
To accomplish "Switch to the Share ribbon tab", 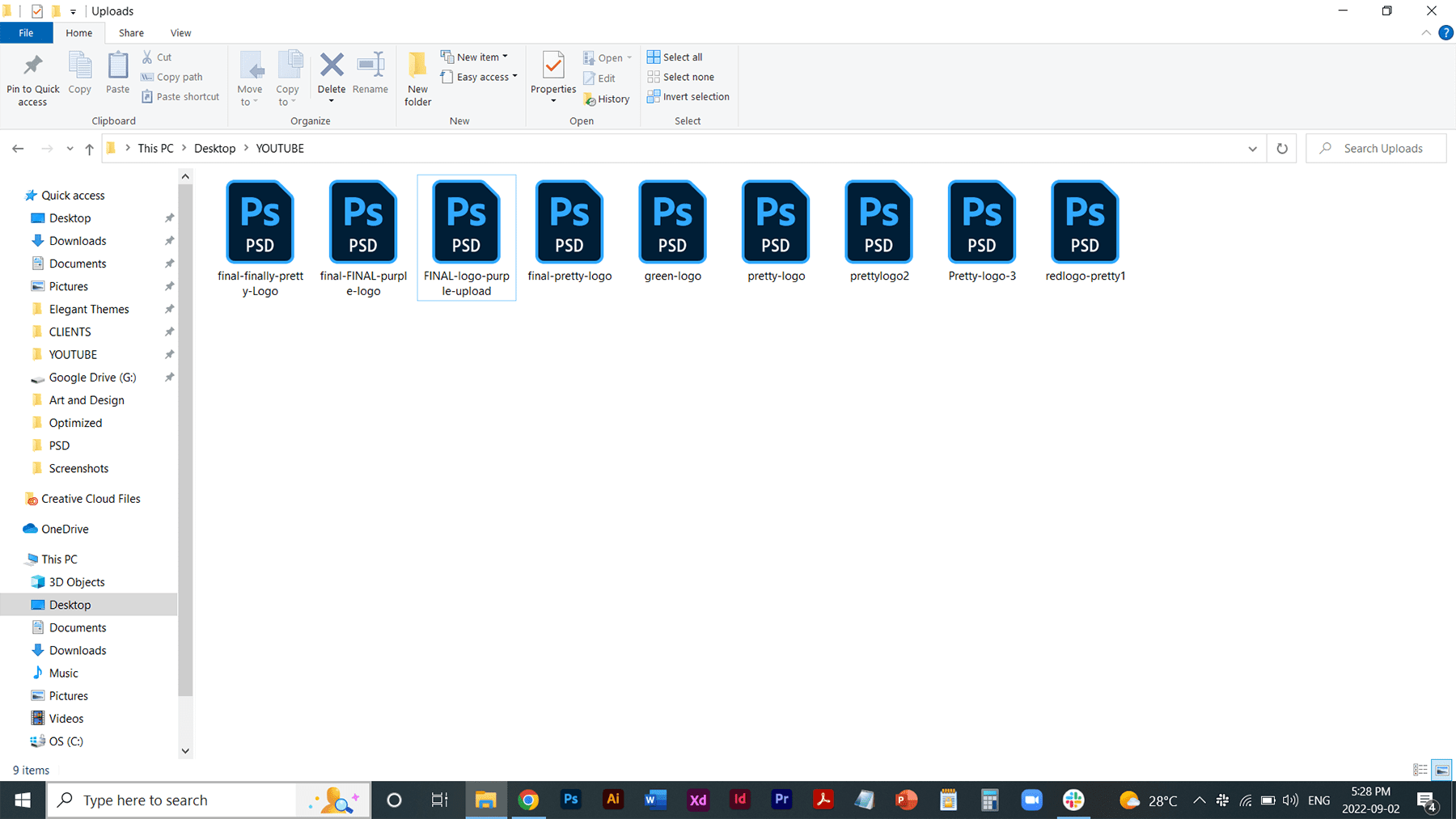I will tap(131, 32).
